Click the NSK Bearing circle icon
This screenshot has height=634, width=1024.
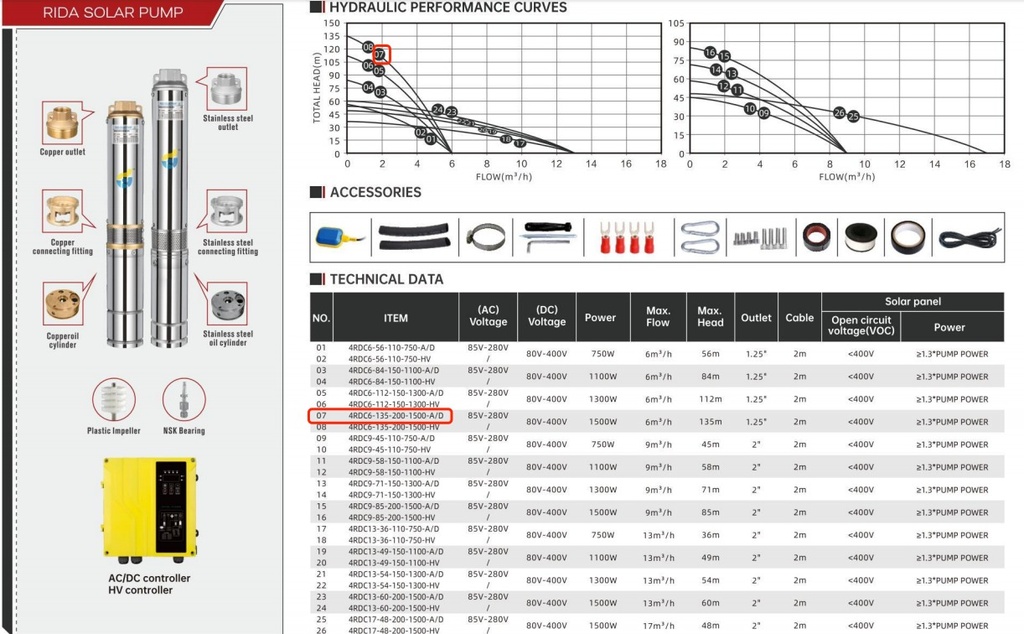pyautogui.click(x=184, y=400)
